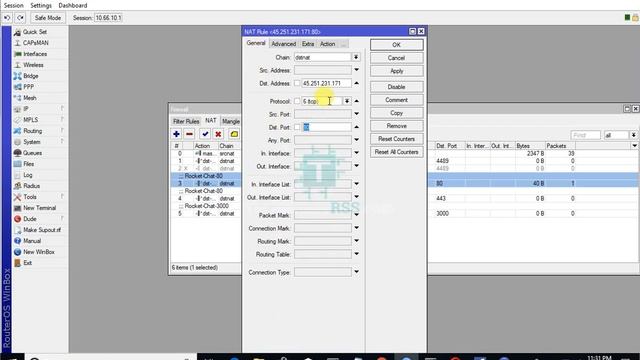Expand the In. Interface field

tap(356, 153)
